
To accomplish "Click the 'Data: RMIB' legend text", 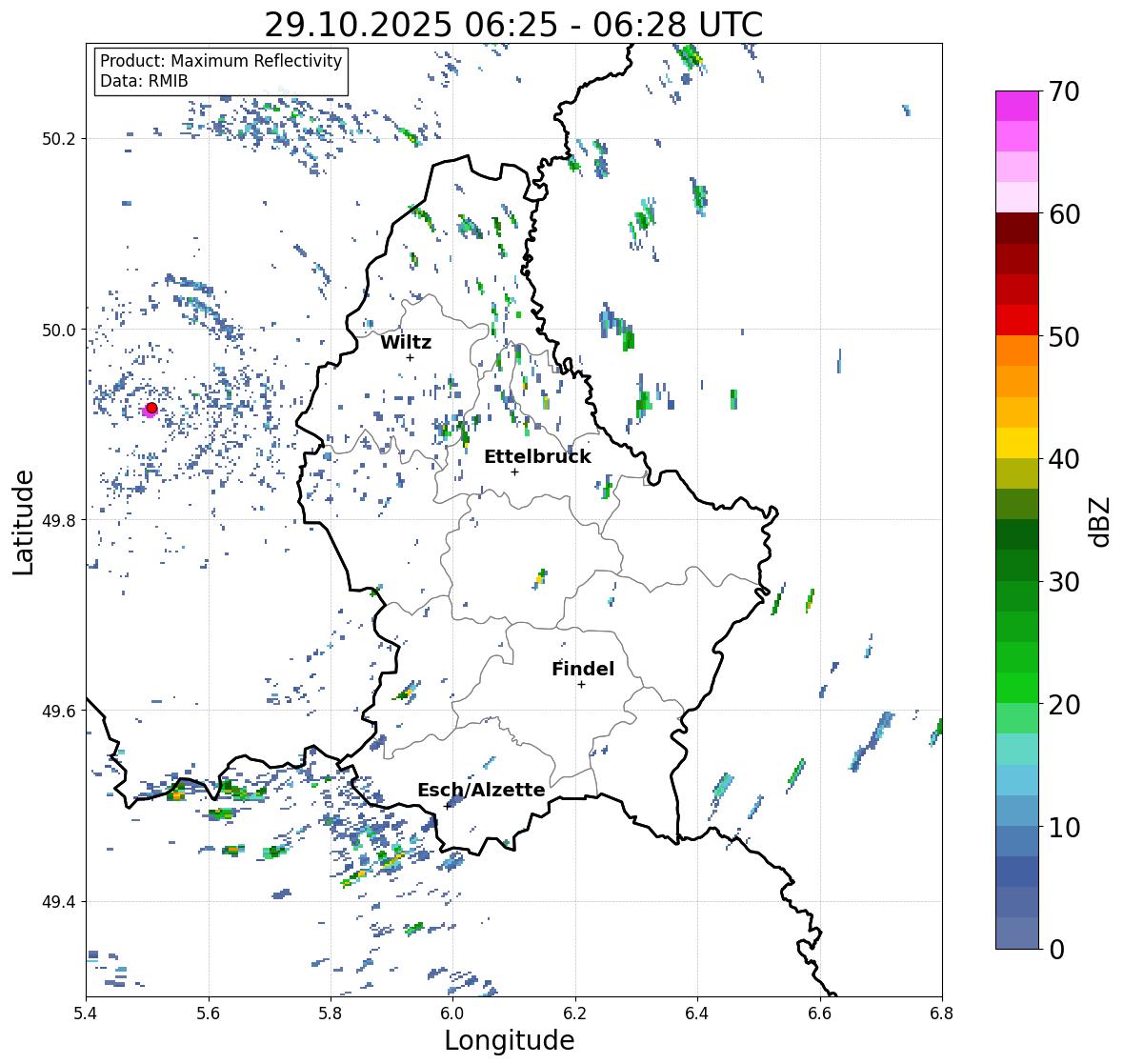I will point(144,81).
